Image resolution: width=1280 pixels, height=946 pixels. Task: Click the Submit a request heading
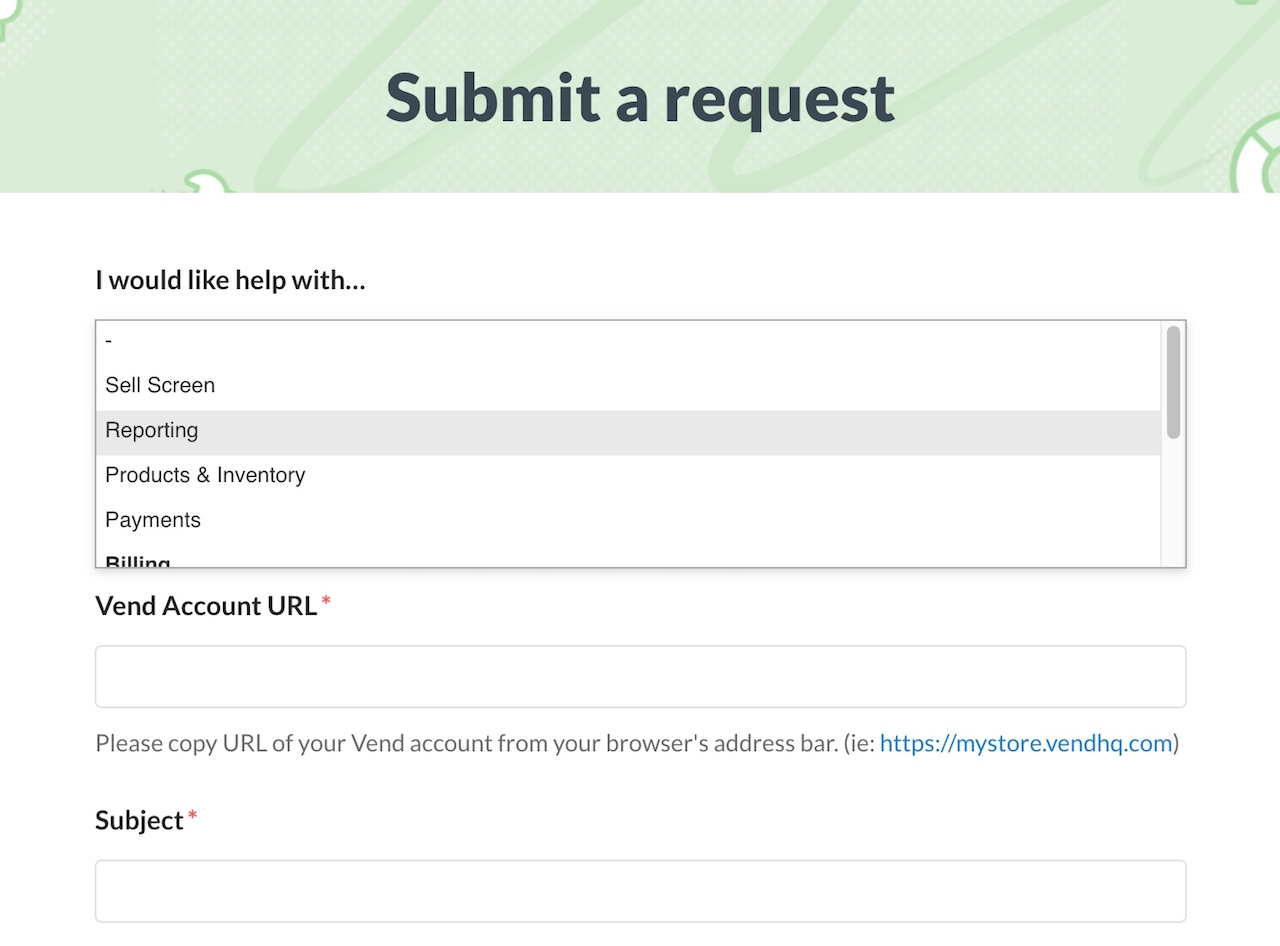point(640,98)
